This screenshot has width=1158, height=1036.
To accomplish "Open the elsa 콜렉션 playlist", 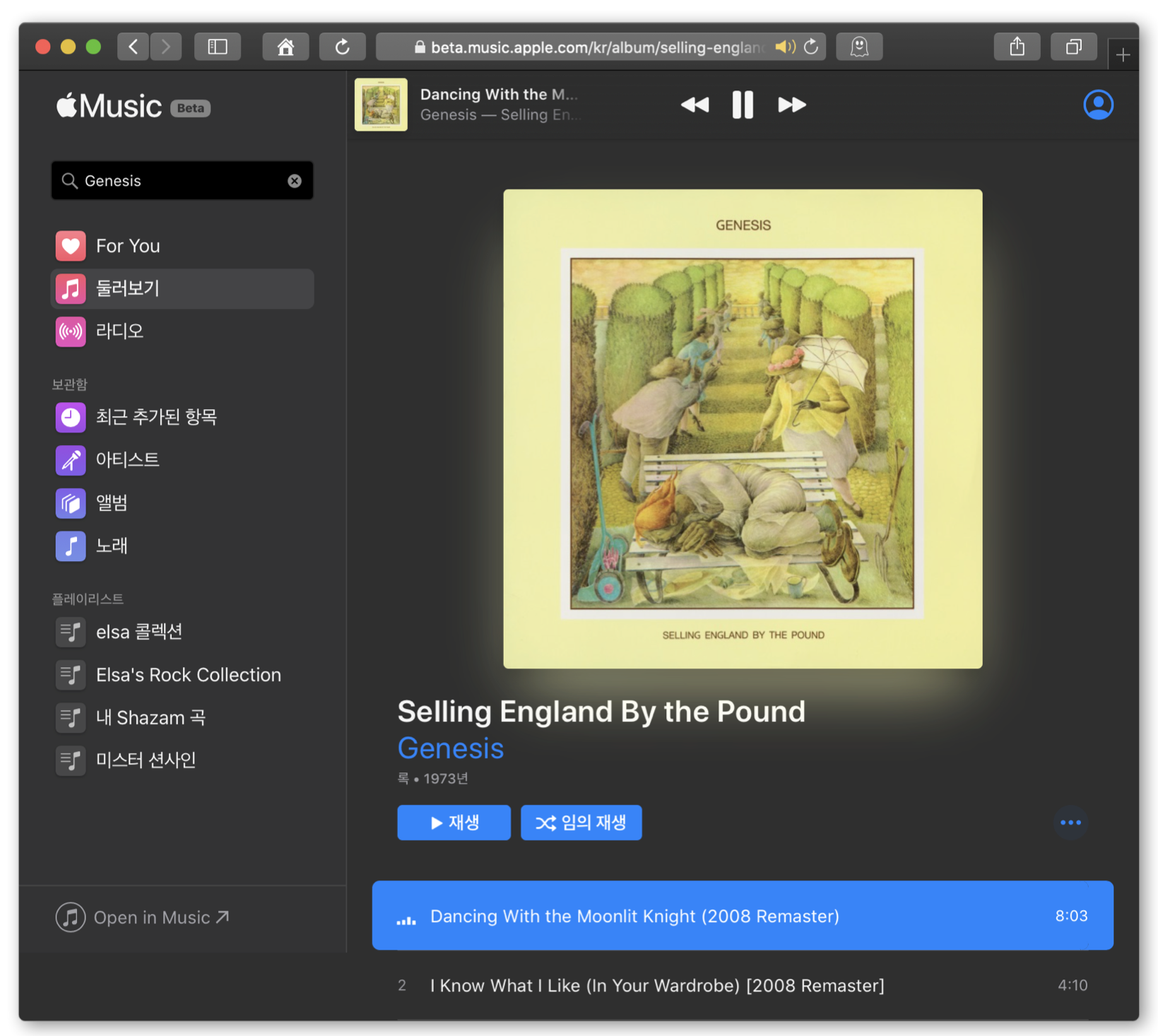I will point(182,632).
